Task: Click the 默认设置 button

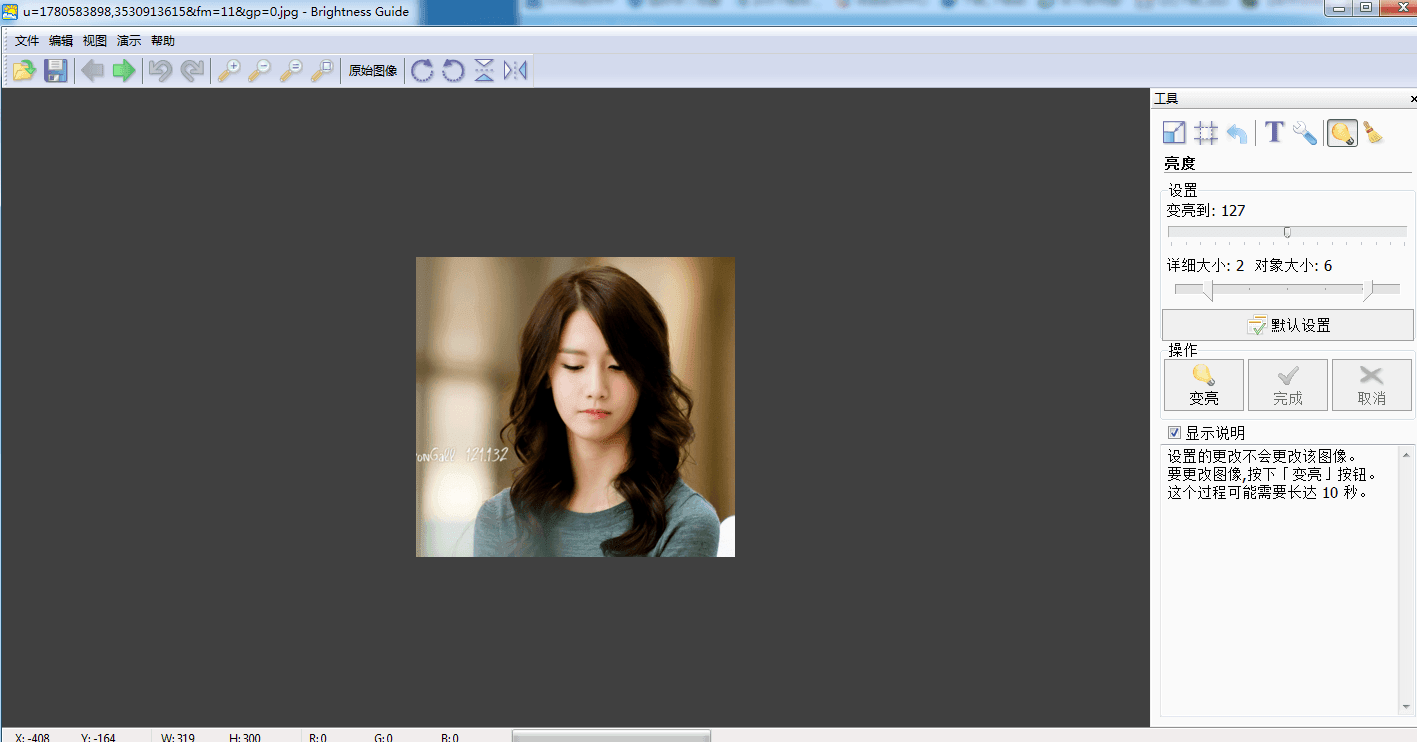Action: (1288, 325)
